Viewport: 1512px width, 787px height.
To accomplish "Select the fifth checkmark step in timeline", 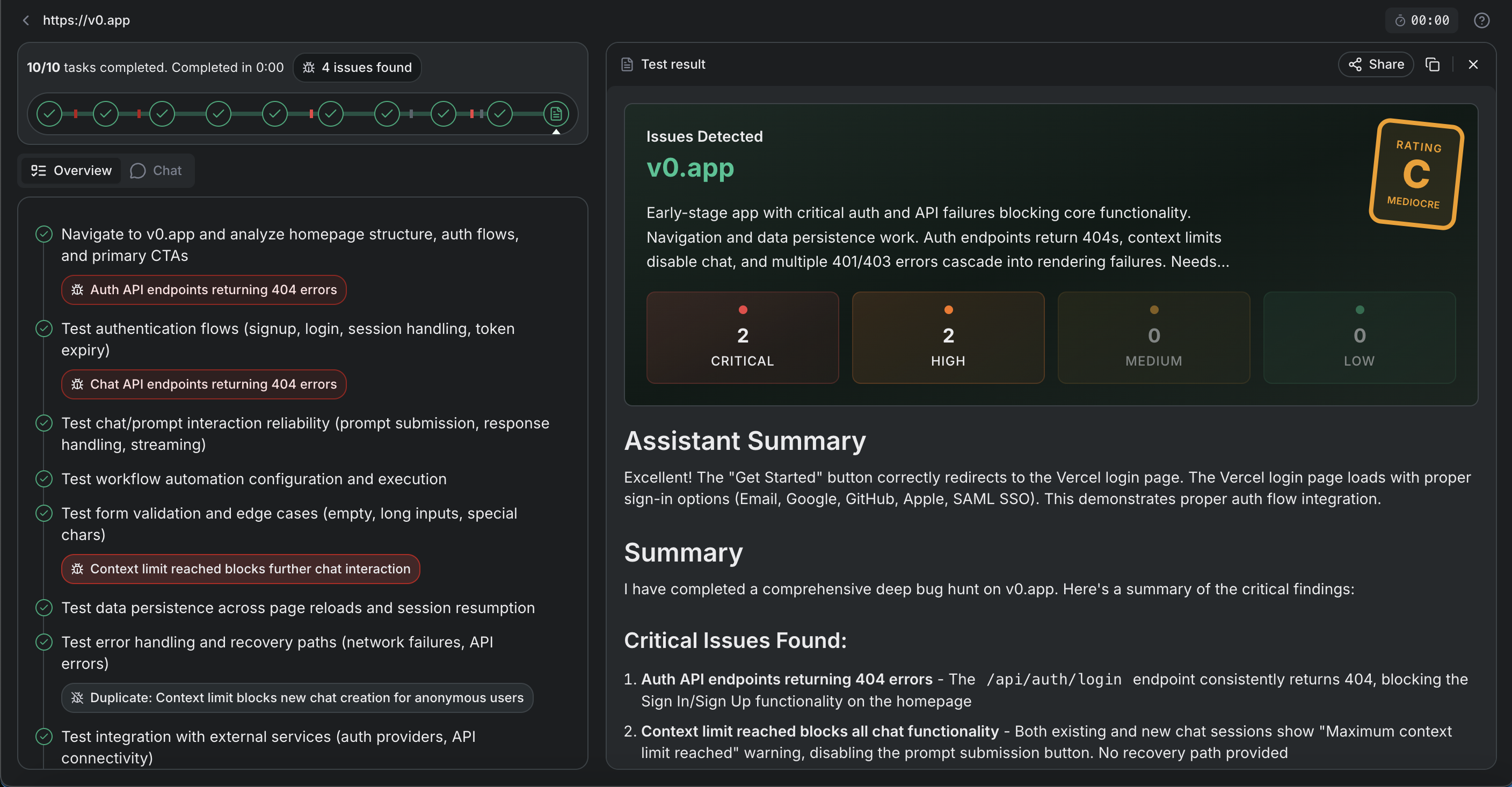I will (274, 114).
